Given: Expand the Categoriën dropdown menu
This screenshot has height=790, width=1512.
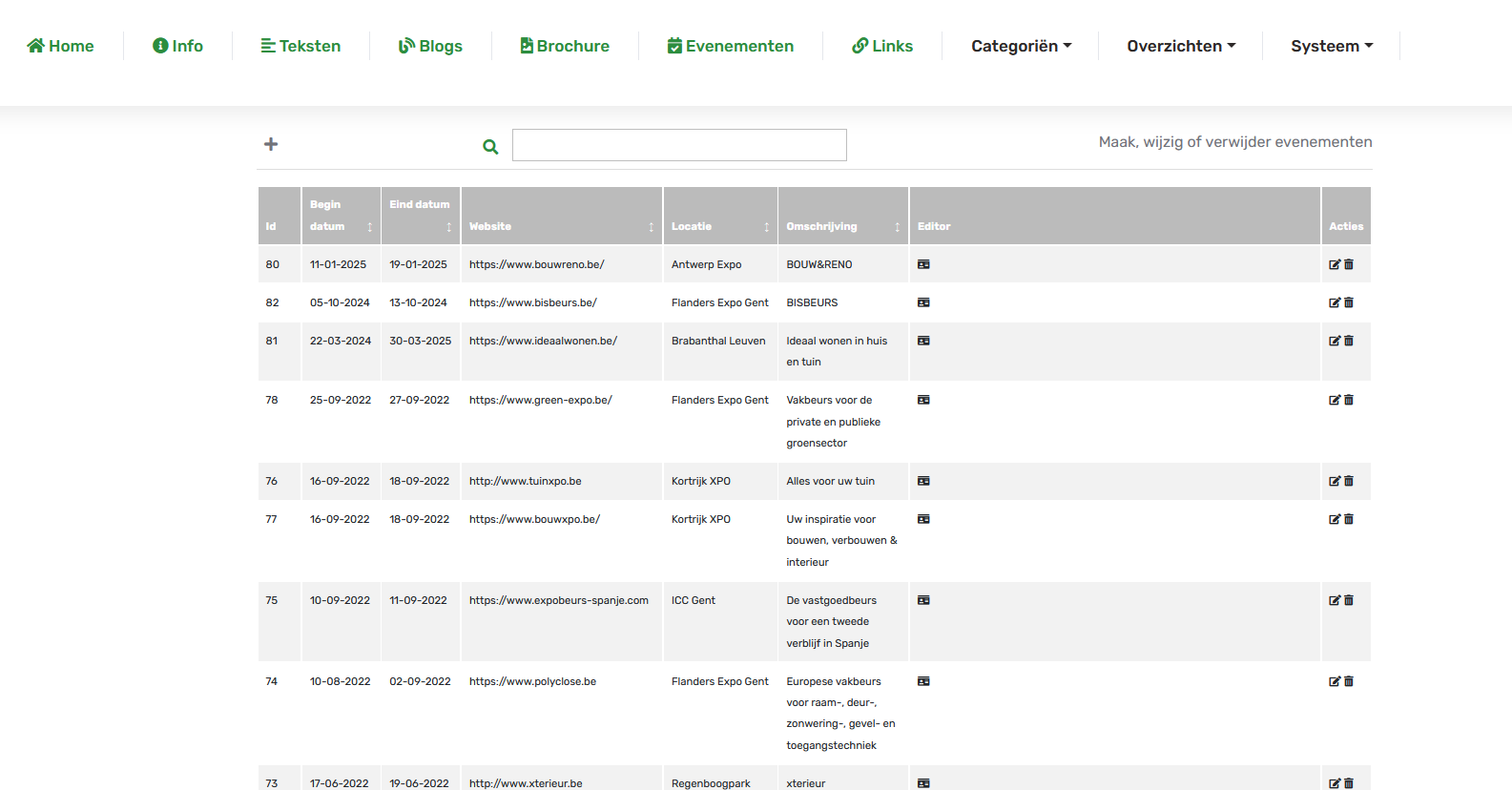Looking at the screenshot, I should tap(1021, 46).
